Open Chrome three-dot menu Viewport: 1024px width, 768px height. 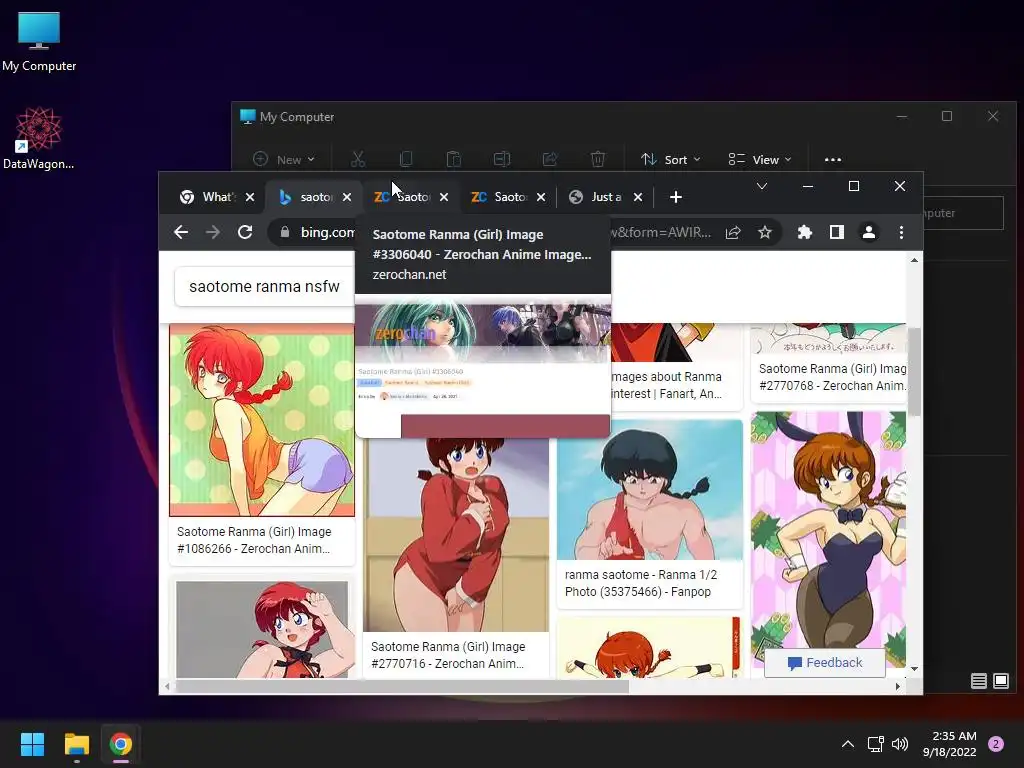click(x=901, y=232)
